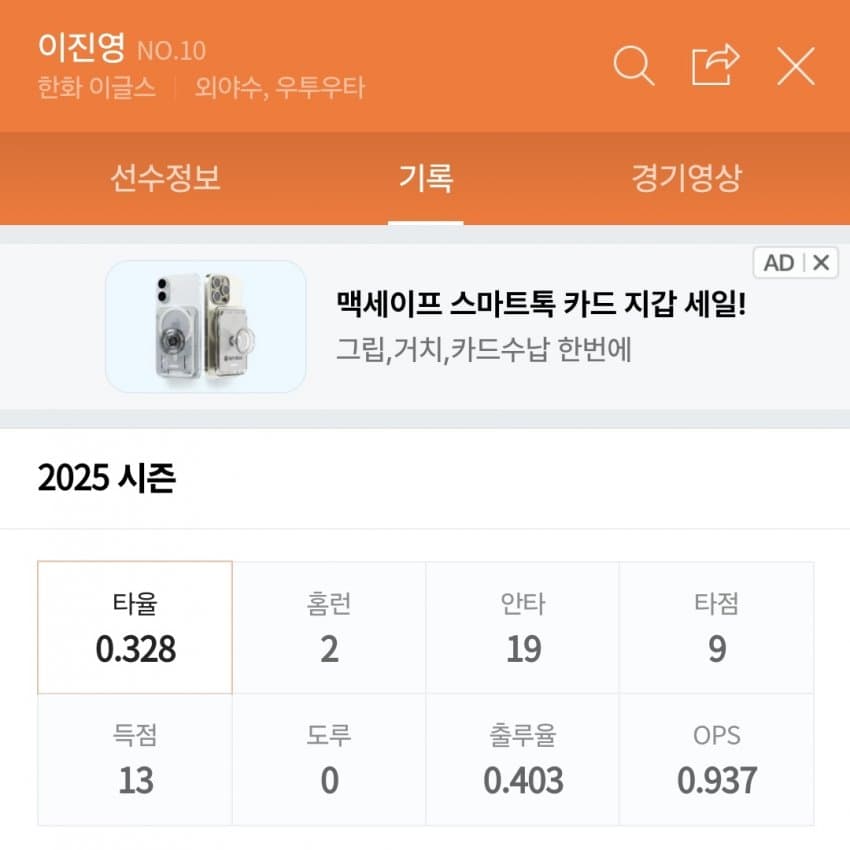
Task: Select the 타율 0.328 stat cell
Action: pyautogui.click(x=135, y=628)
